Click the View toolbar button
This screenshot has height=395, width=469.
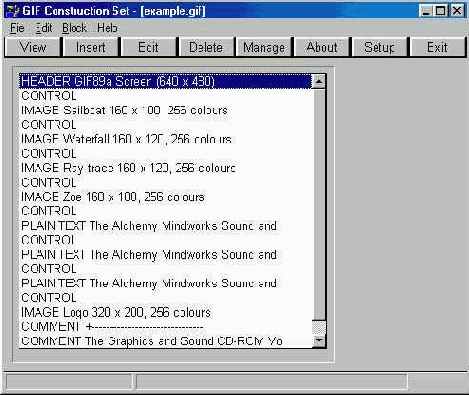(33, 47)
